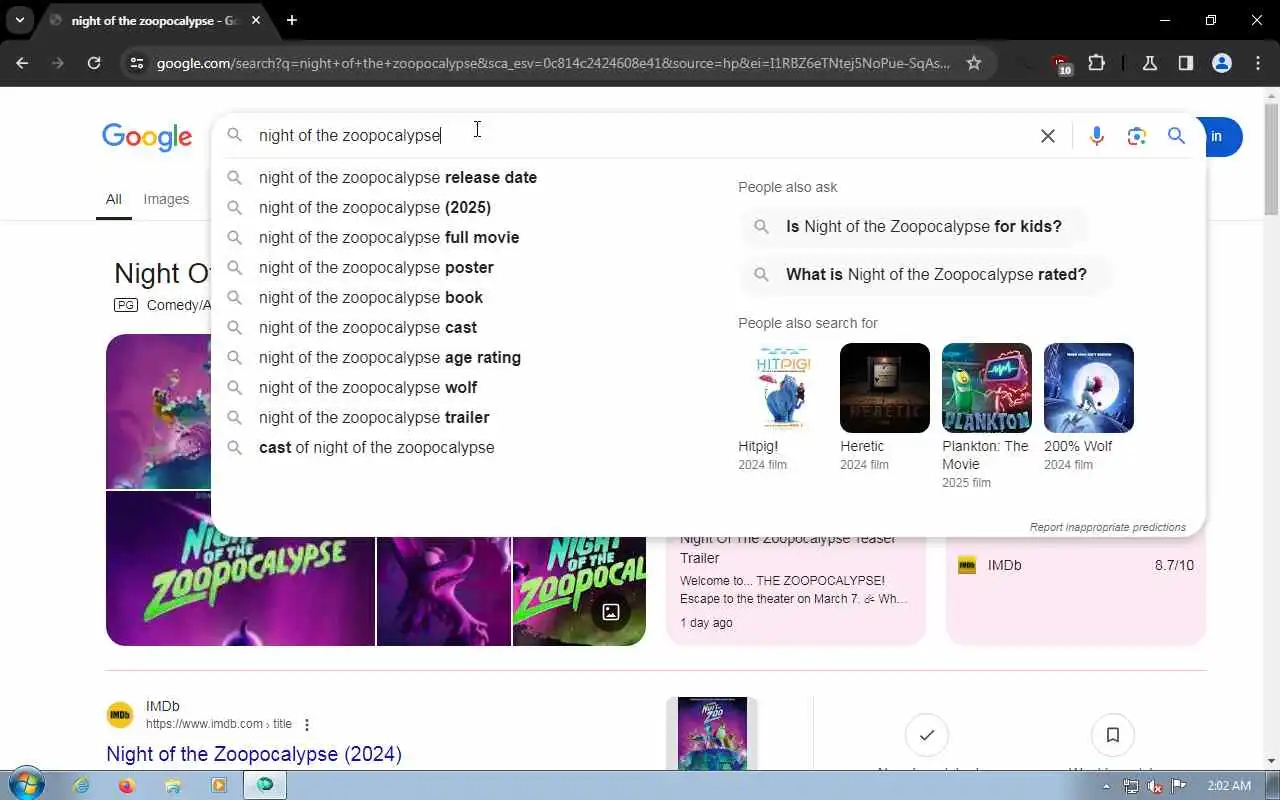1280x800 pixels.
Task: Open the tab search dropdown arrow
Action: coord(20,20)
